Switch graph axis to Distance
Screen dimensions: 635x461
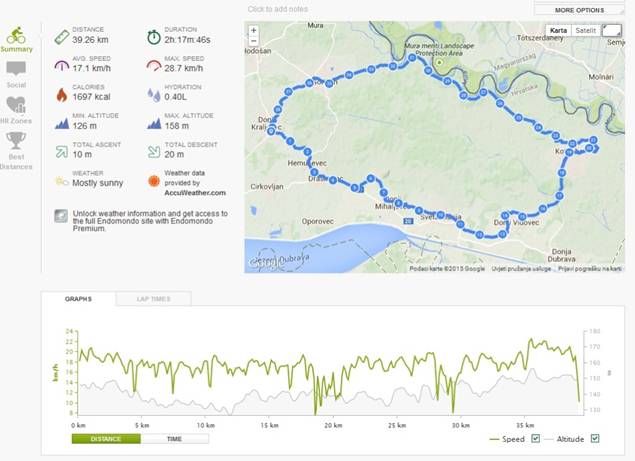(x=106, y=438)
